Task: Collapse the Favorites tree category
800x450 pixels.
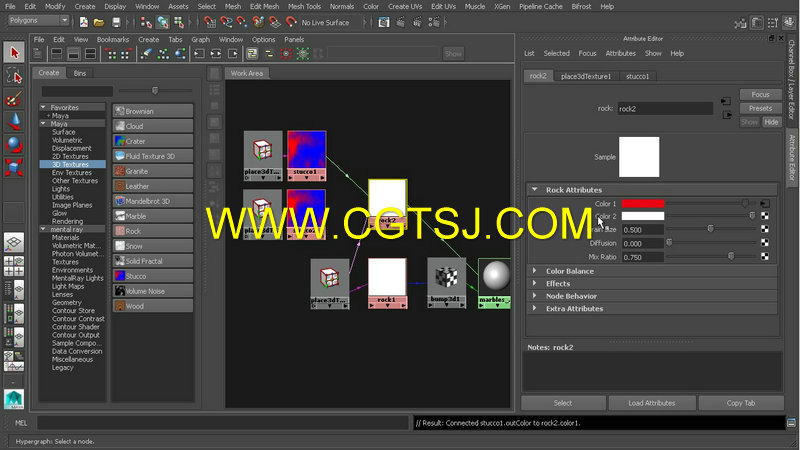Action: [x=43, y=107]
